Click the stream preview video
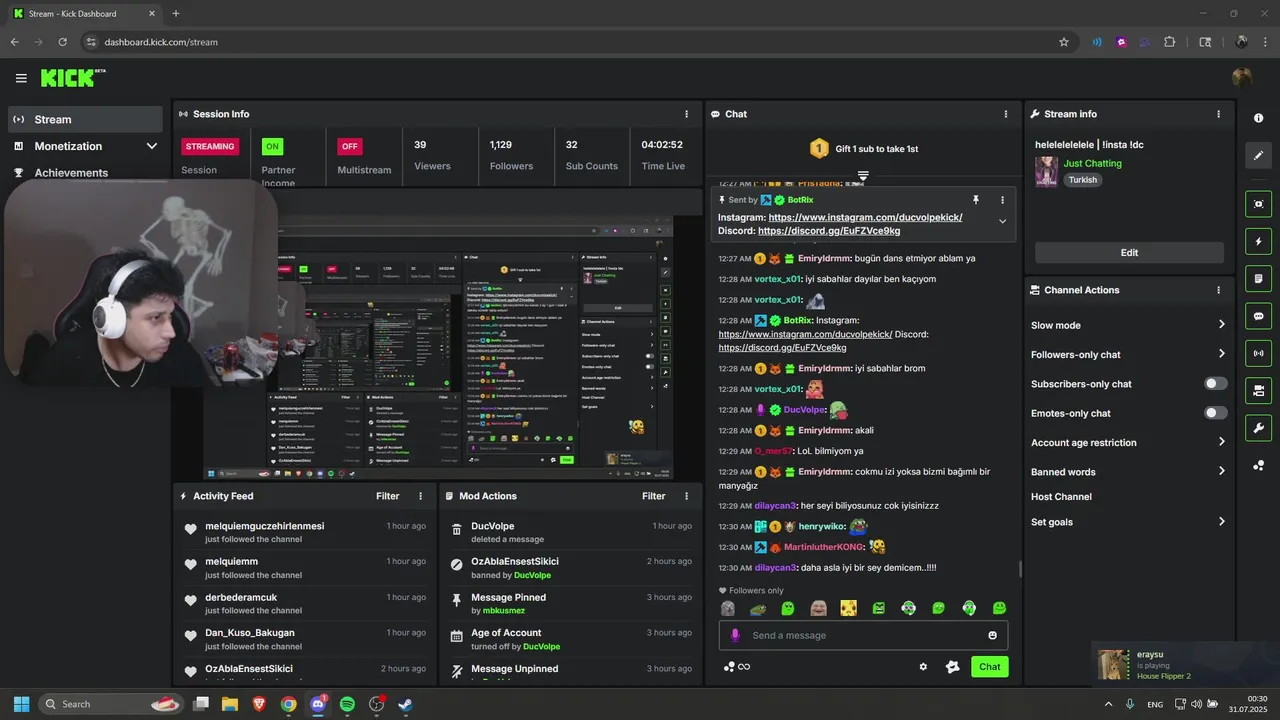Screen dimensions: 1280x720 click(438, 346)
